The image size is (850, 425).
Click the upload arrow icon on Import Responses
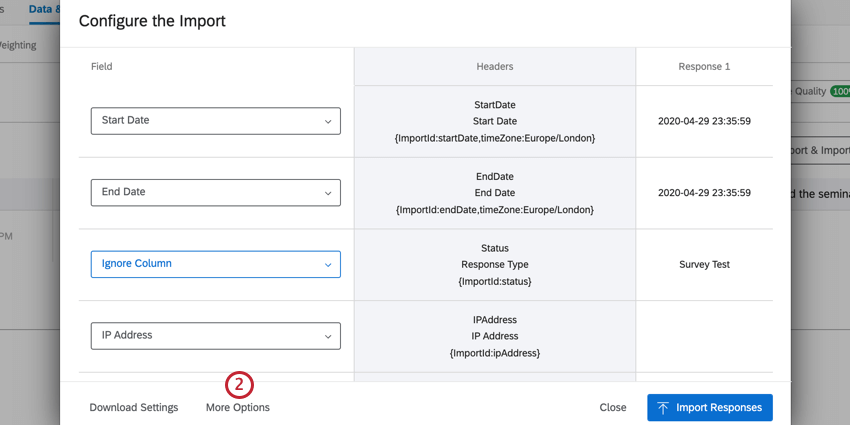click(664, 408)
